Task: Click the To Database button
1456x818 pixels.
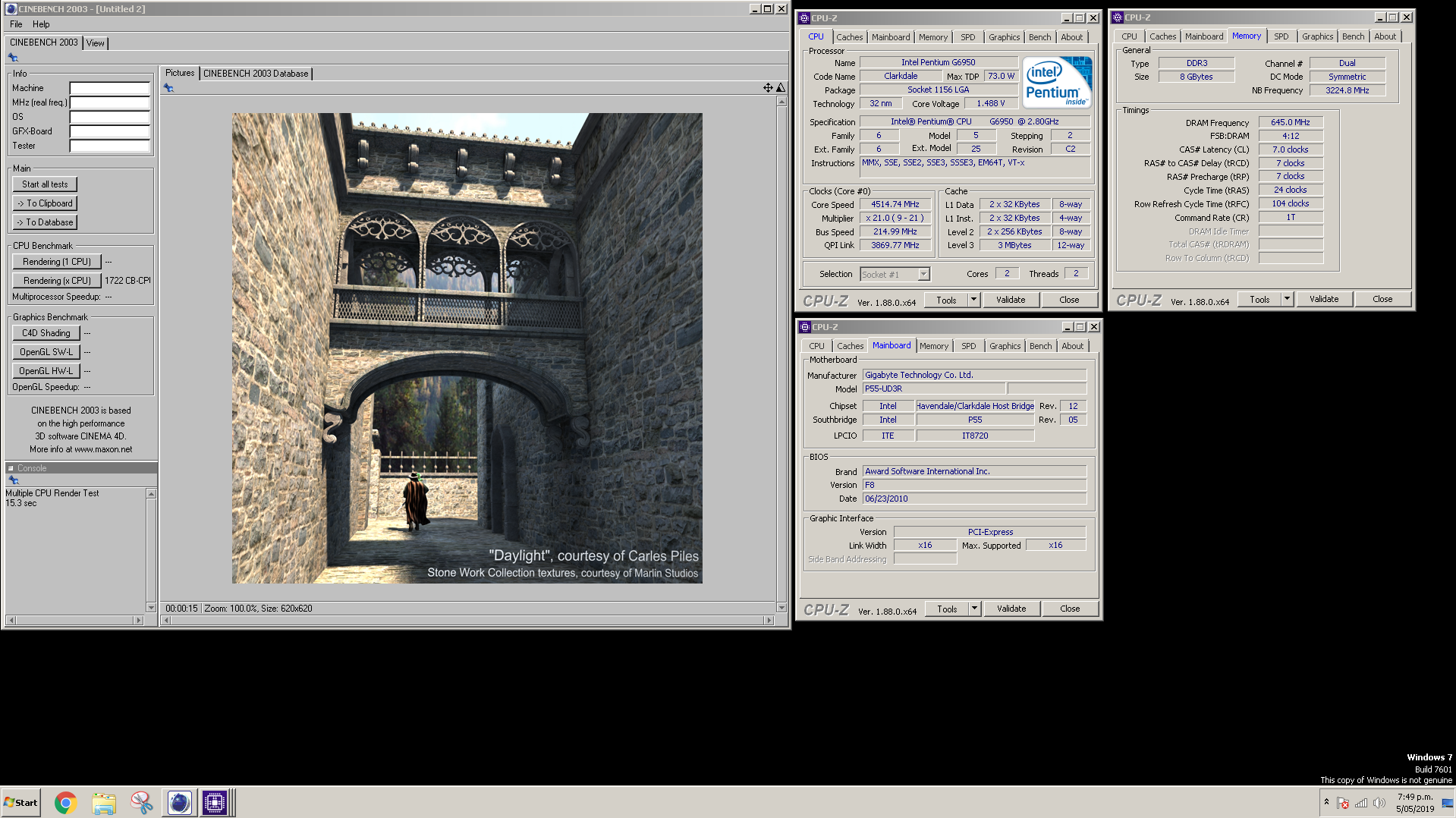Action: coord(45,222)
